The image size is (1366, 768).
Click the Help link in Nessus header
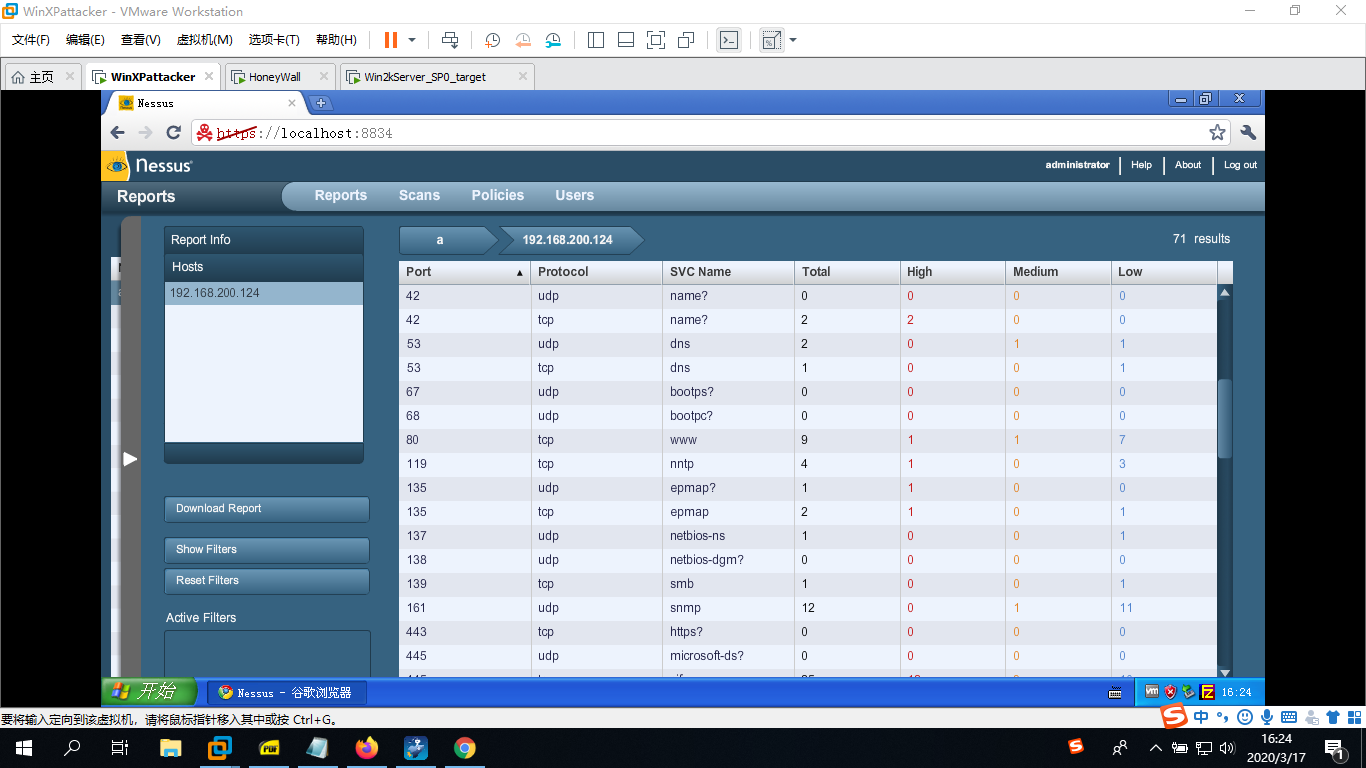tap(1141, 165)
